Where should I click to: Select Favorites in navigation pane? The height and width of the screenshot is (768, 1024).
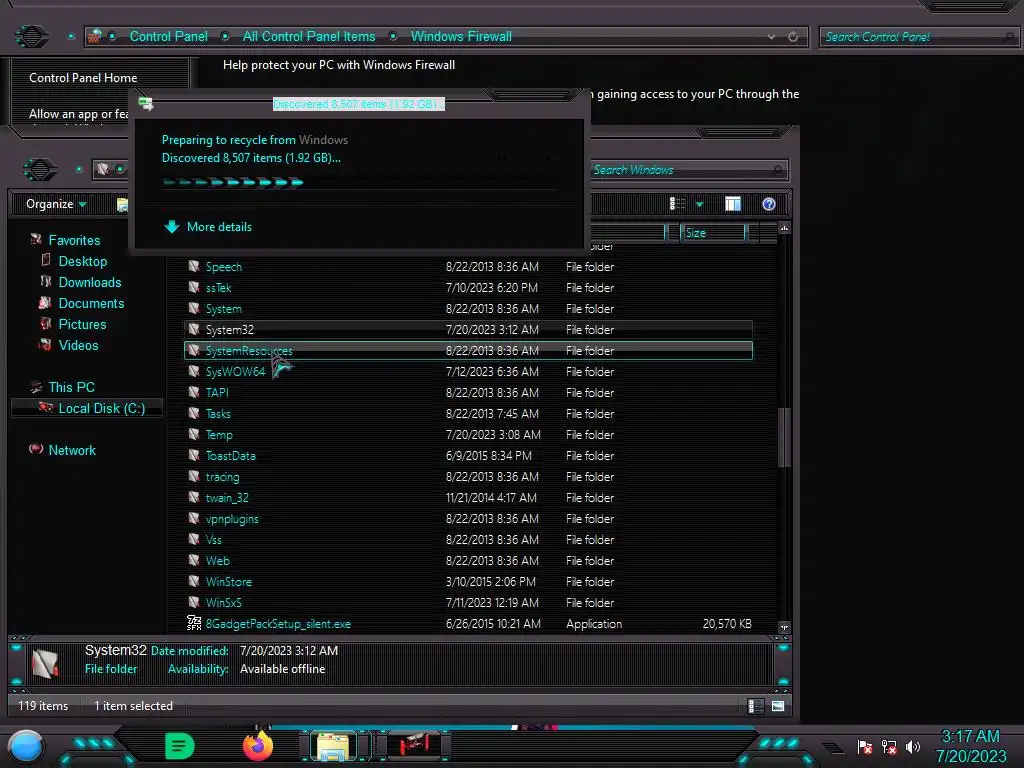(x=74, y=240)
